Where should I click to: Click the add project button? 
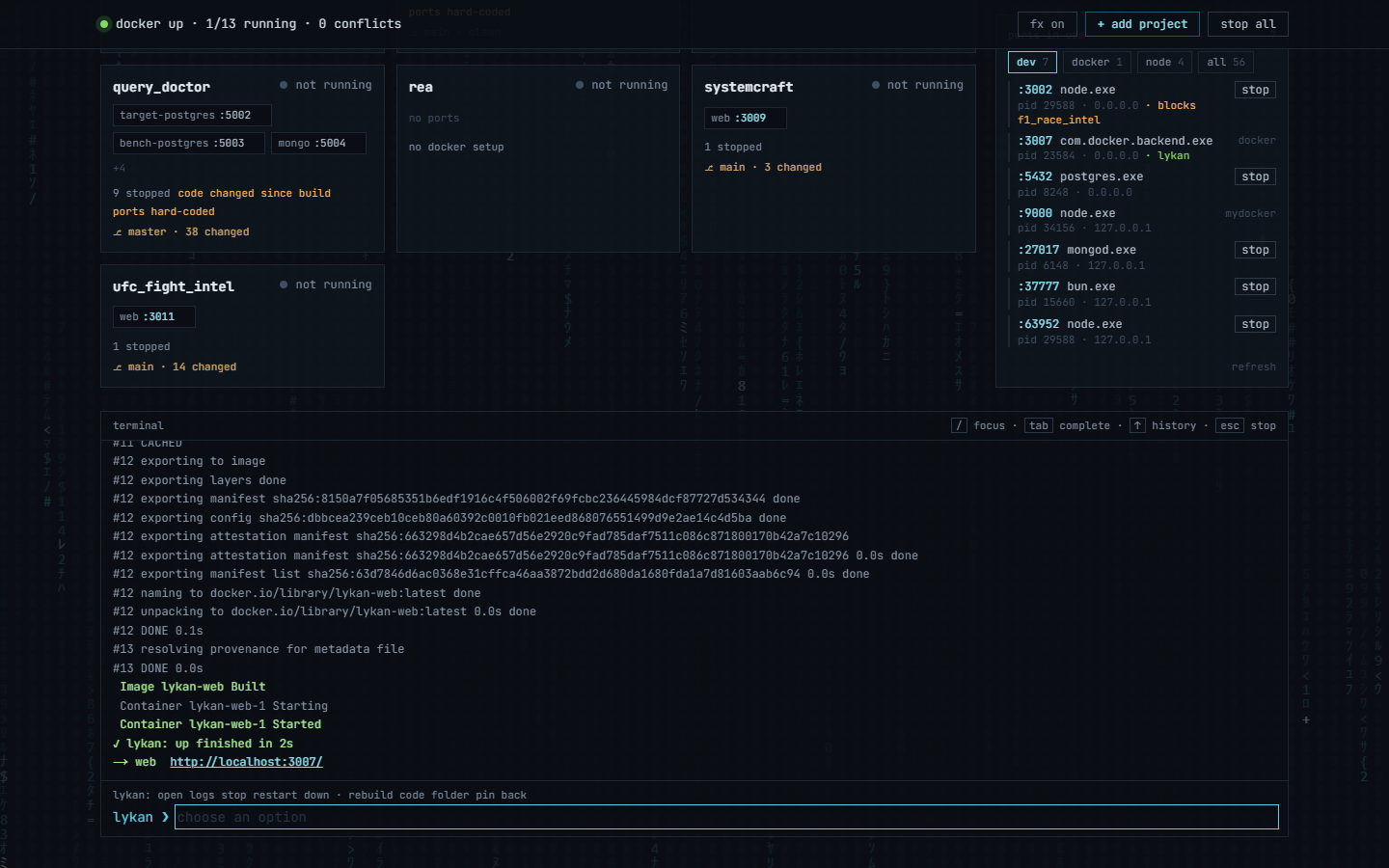1142,24
